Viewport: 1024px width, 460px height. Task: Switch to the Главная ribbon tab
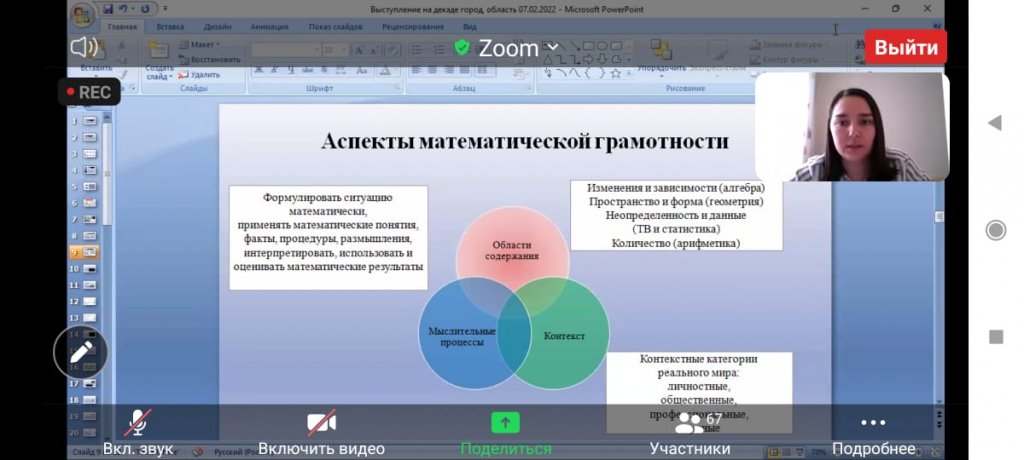tap(122, 27)
